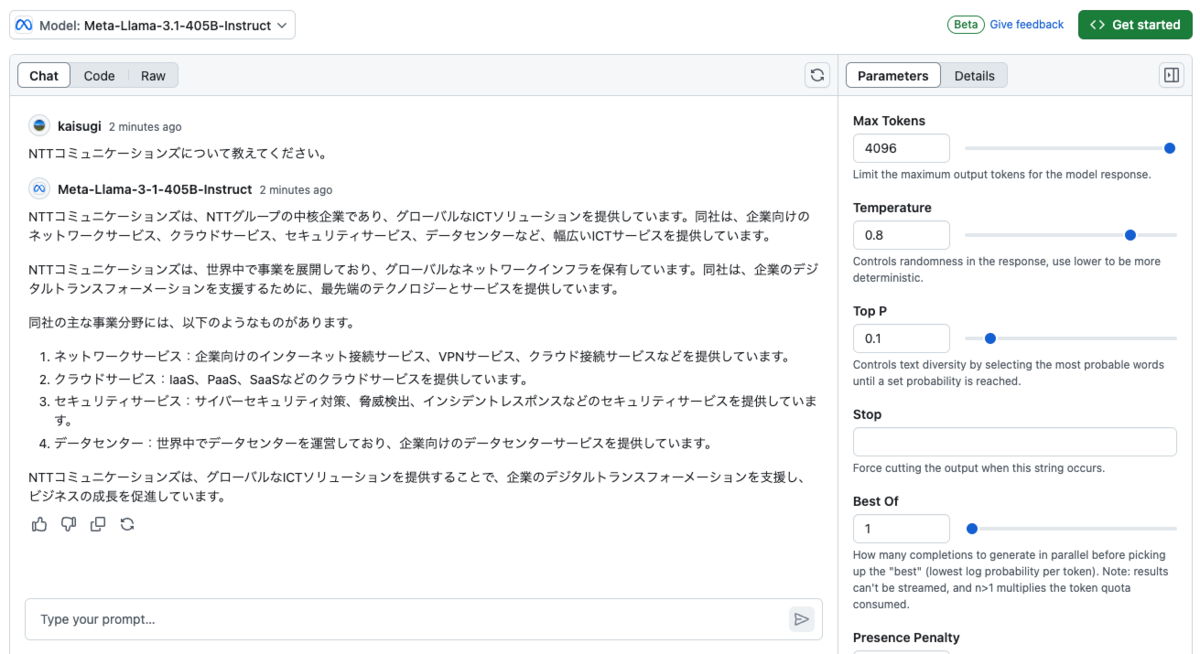Switch to the Raw tab
The height and width of the screenshot is (654, 1200).
153,75
